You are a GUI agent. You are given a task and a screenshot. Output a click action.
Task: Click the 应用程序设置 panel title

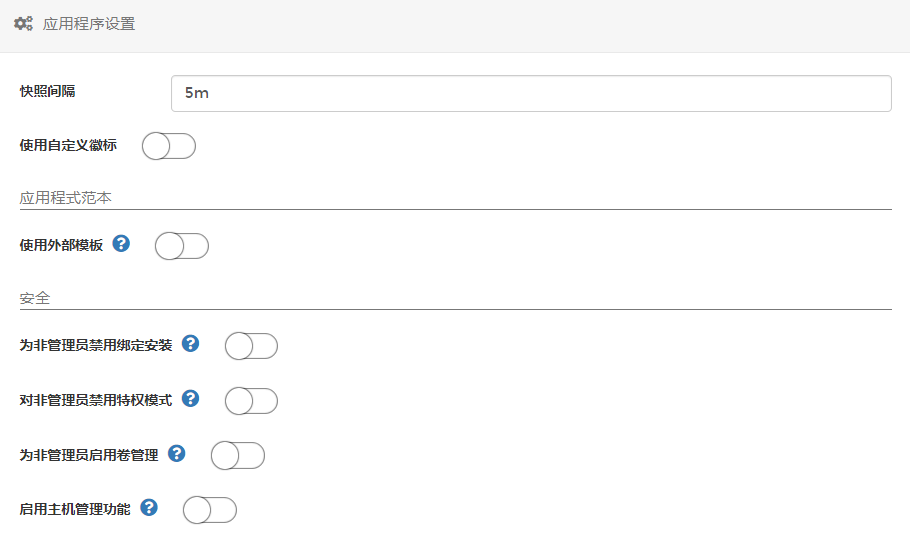coord(89,24)
